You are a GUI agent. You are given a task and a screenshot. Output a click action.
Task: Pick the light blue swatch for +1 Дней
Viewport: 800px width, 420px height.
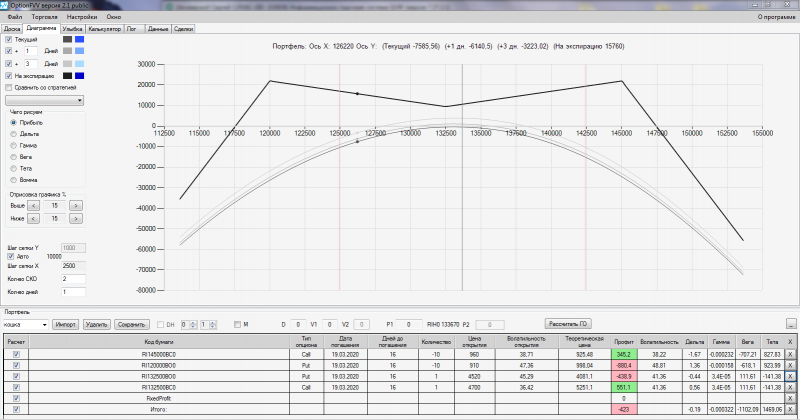pyautogui.click(x=80, y=51)
